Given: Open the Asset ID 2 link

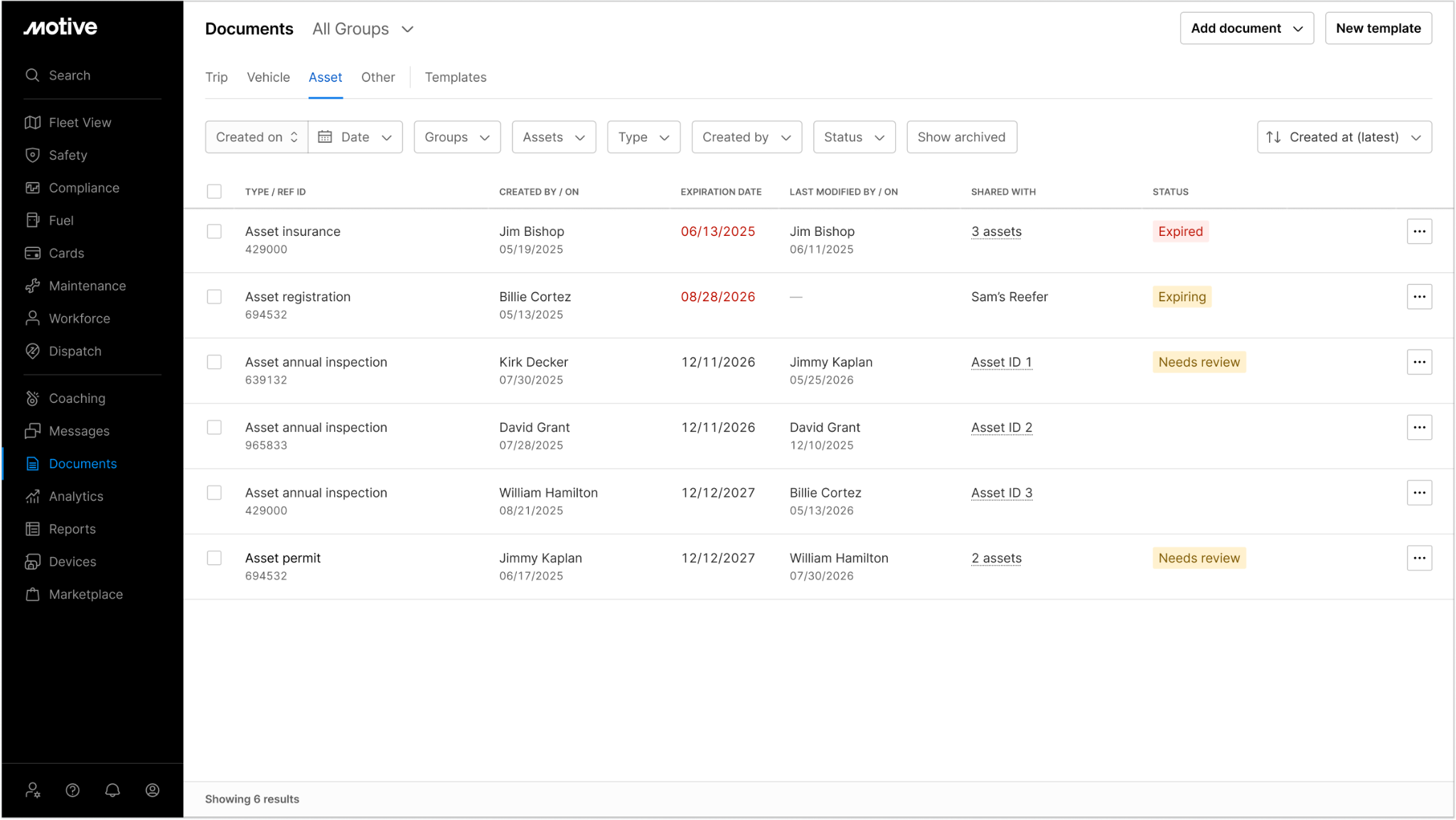Looking at the screenshot, I should [x=1002, y=428].
